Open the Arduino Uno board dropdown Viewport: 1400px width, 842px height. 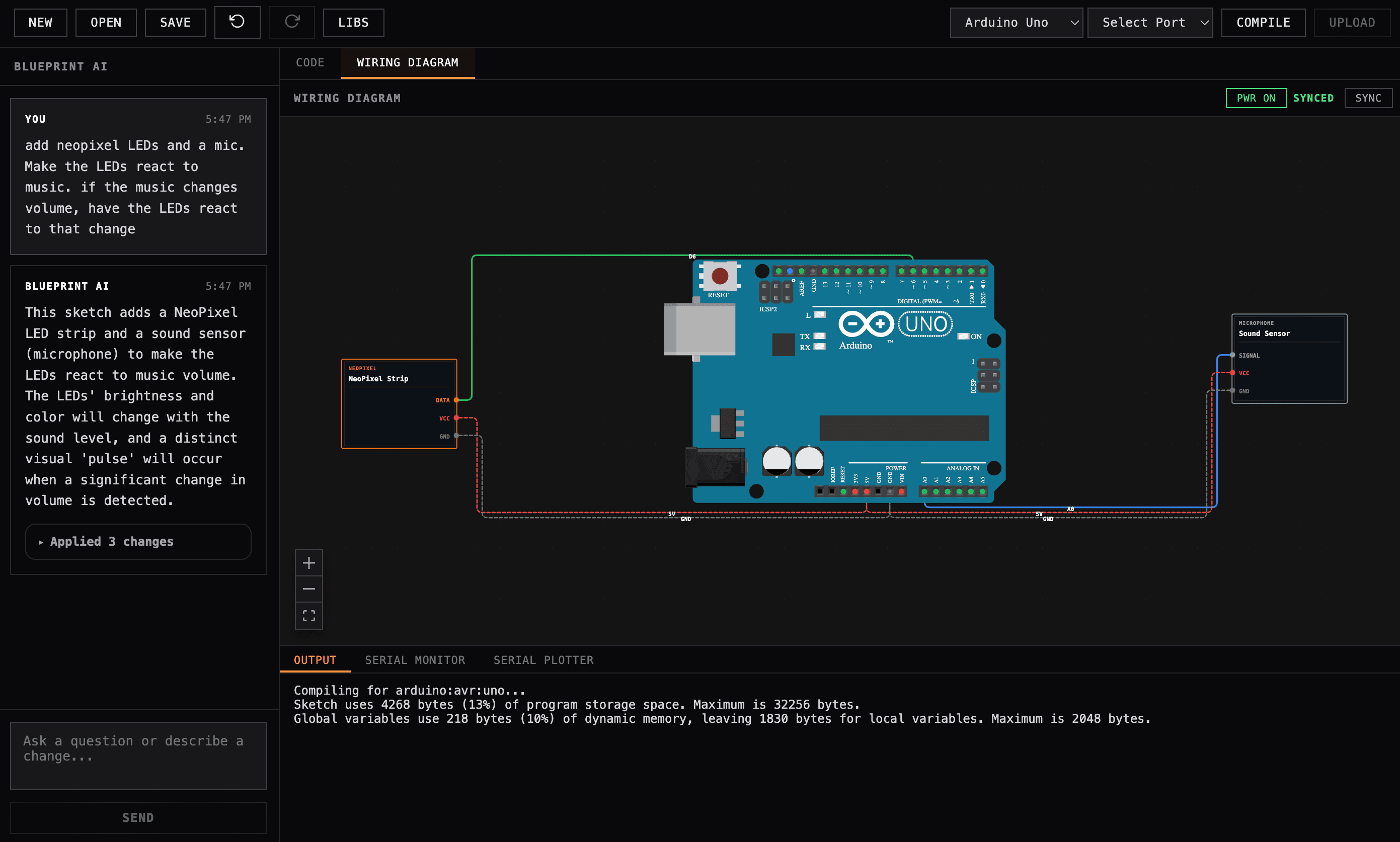tap(1017, 22)
